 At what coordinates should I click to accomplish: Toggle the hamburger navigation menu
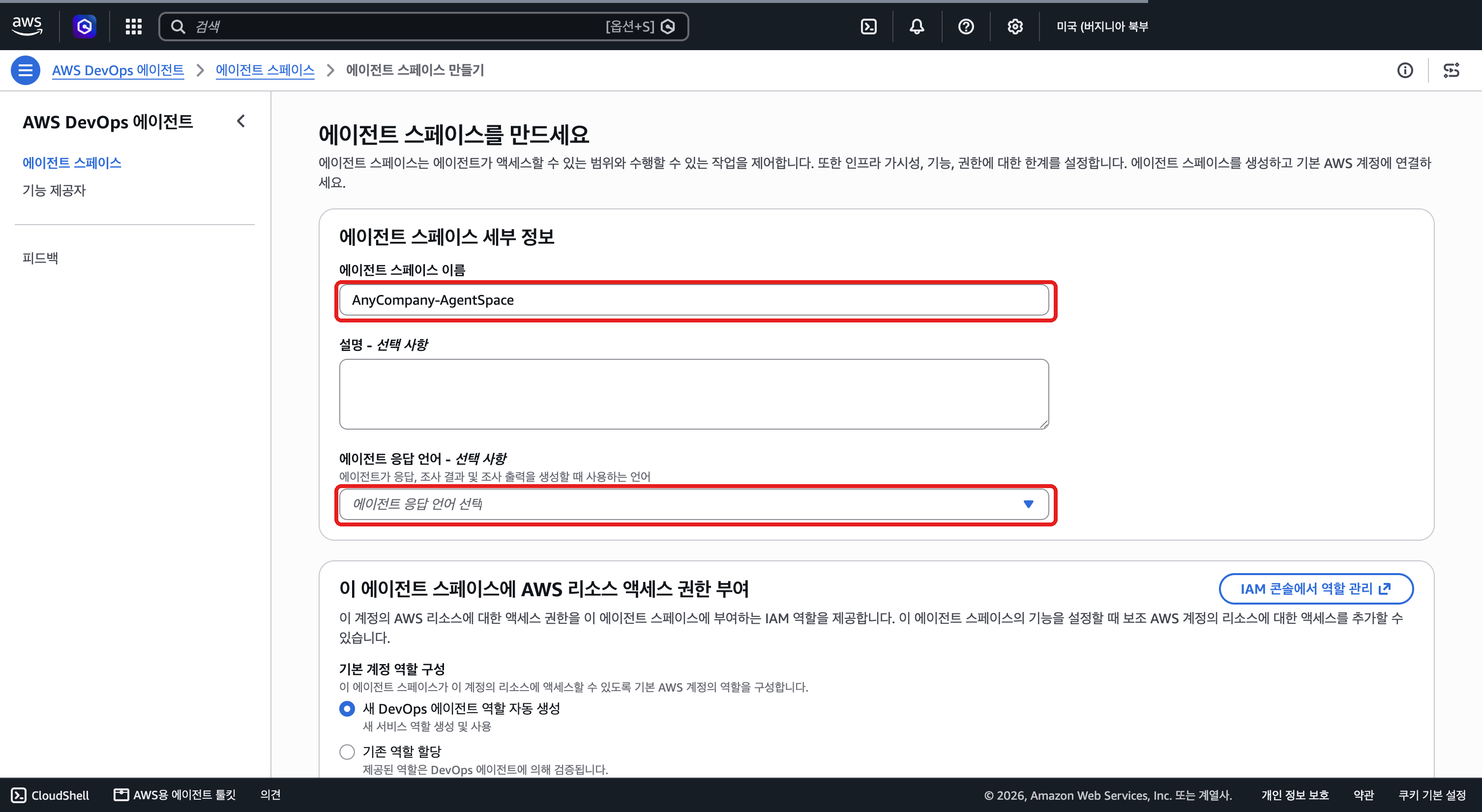(x=25, y=70)
